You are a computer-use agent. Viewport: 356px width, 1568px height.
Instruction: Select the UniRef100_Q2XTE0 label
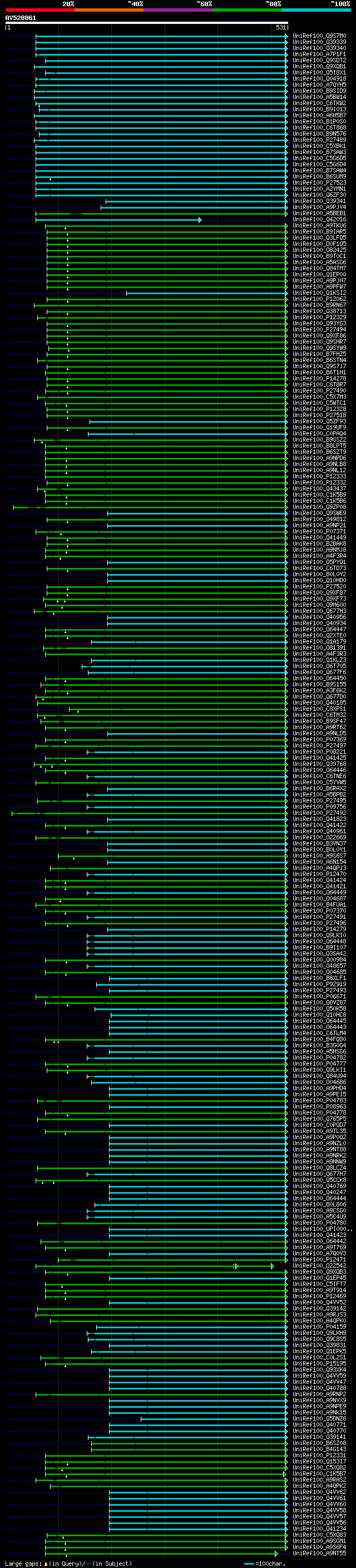[319, 635]
